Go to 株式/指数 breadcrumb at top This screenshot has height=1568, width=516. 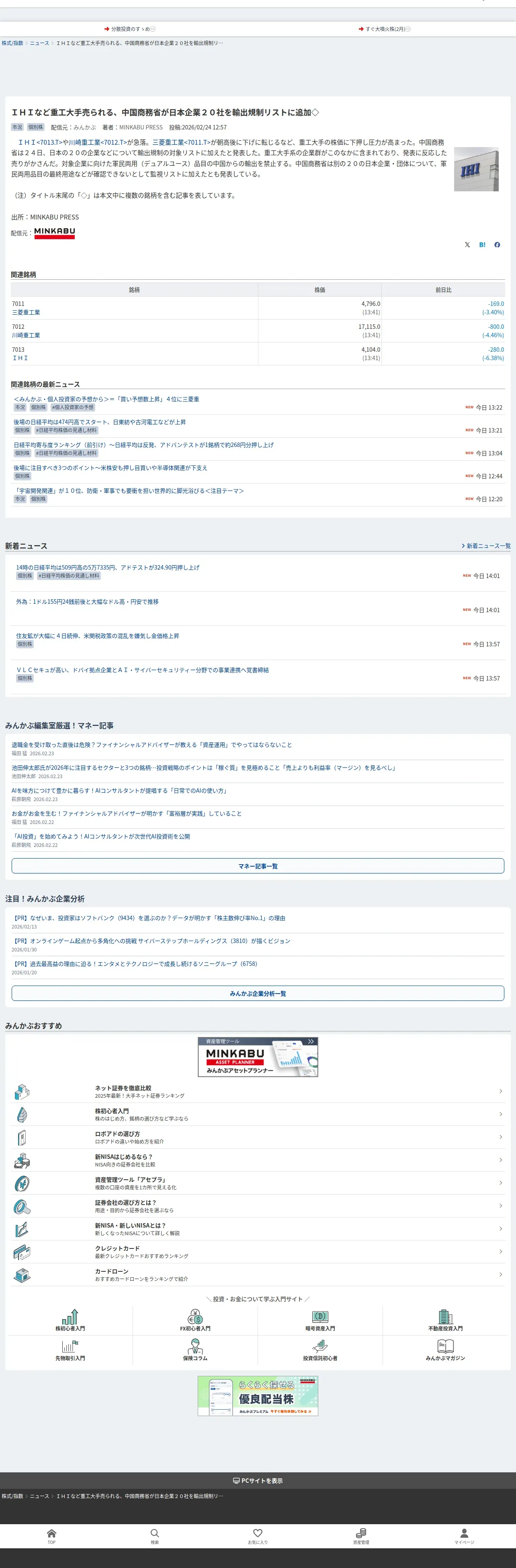click(x=12, y=43)
